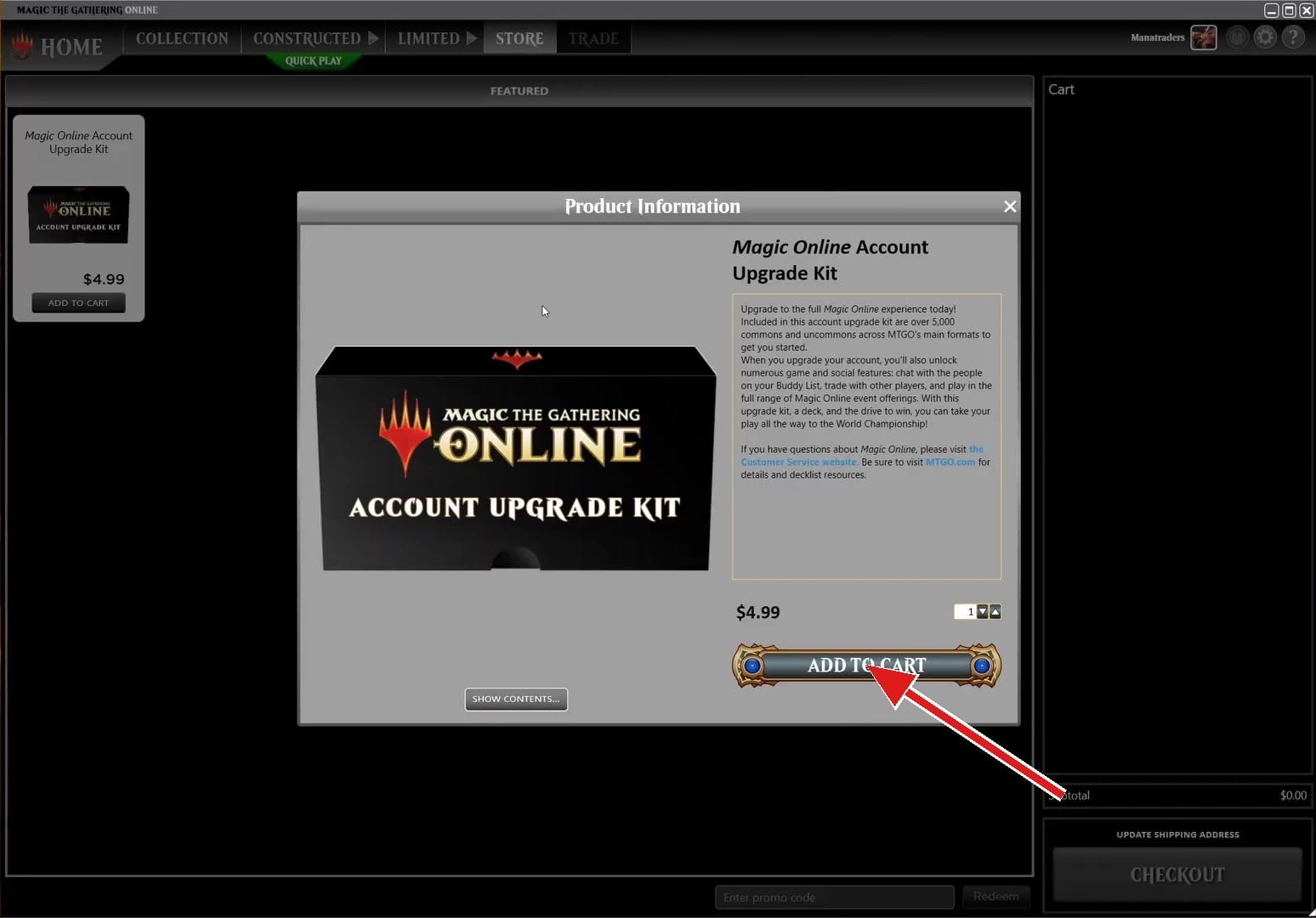The height and width of the screenshot is (918, 1316).
Task: Open the CONSTRUCTED menu
Action: click(x=307, y=38)
